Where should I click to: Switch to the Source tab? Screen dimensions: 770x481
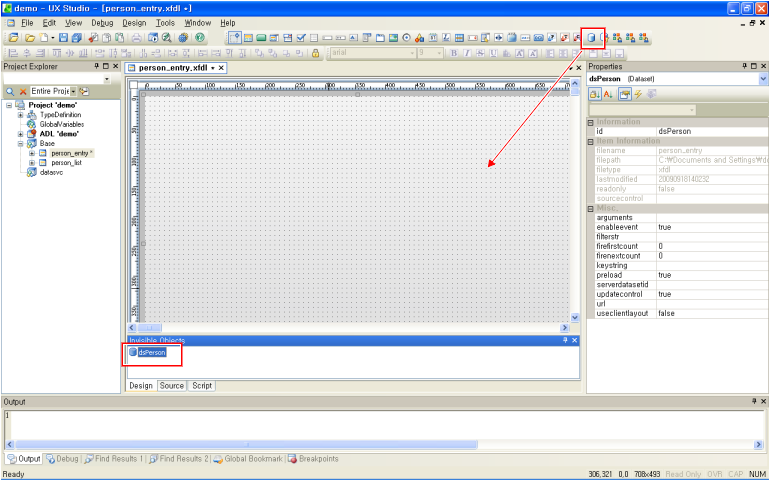pyautogui.click(x=171, y=385)
